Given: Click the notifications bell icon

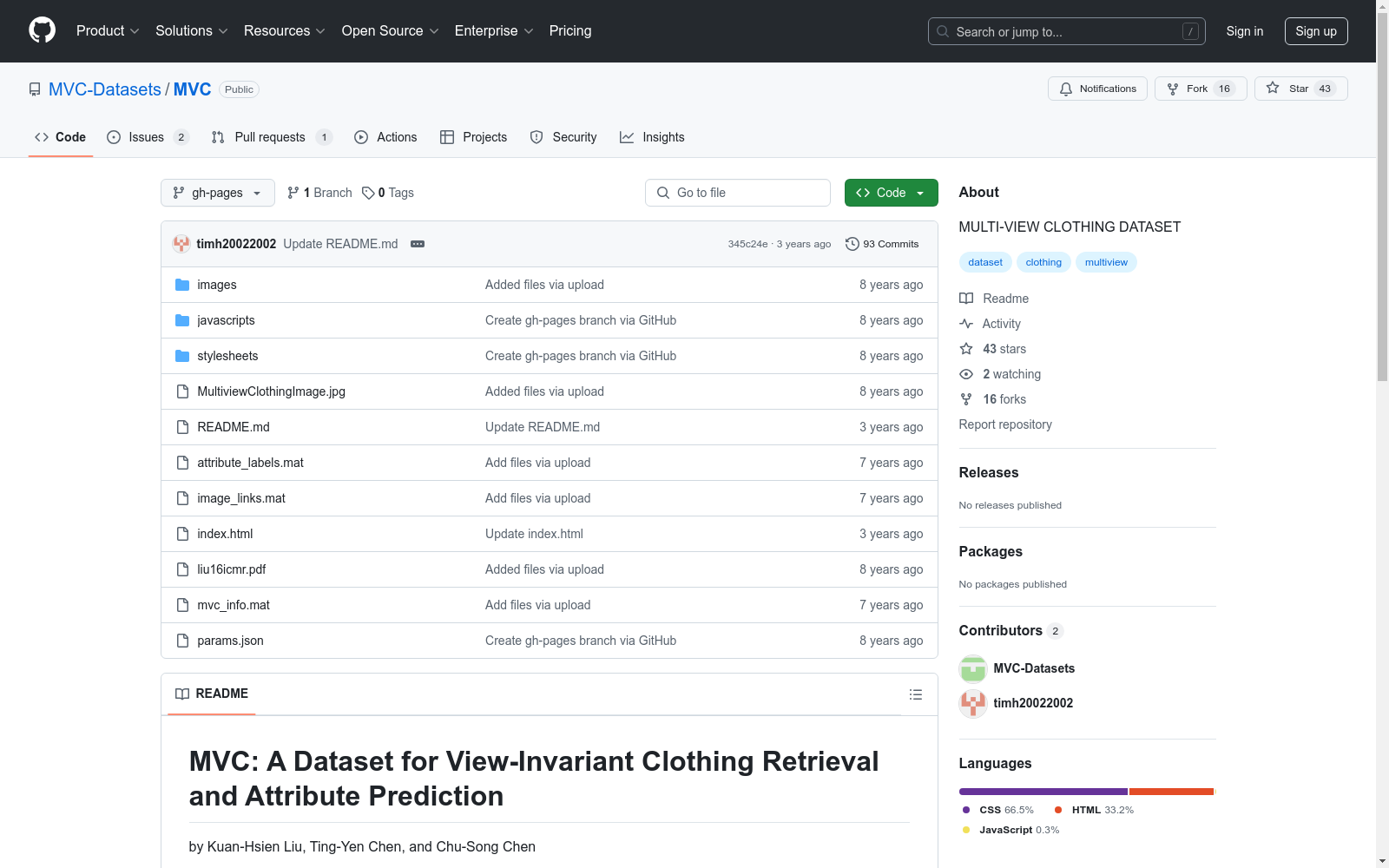Looking at the screenshot, I should coord(1066,89).
